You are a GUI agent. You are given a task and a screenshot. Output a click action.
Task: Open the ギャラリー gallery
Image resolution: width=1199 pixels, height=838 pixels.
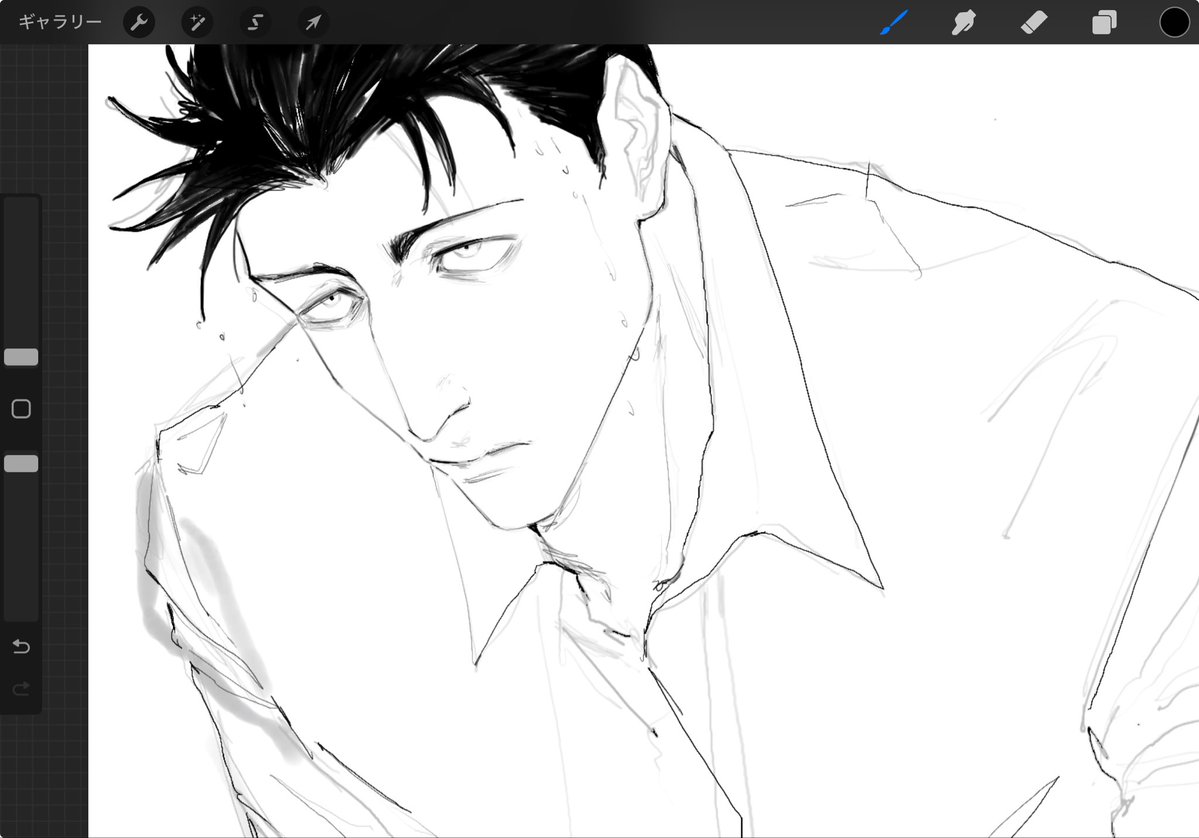coord(60,22)
